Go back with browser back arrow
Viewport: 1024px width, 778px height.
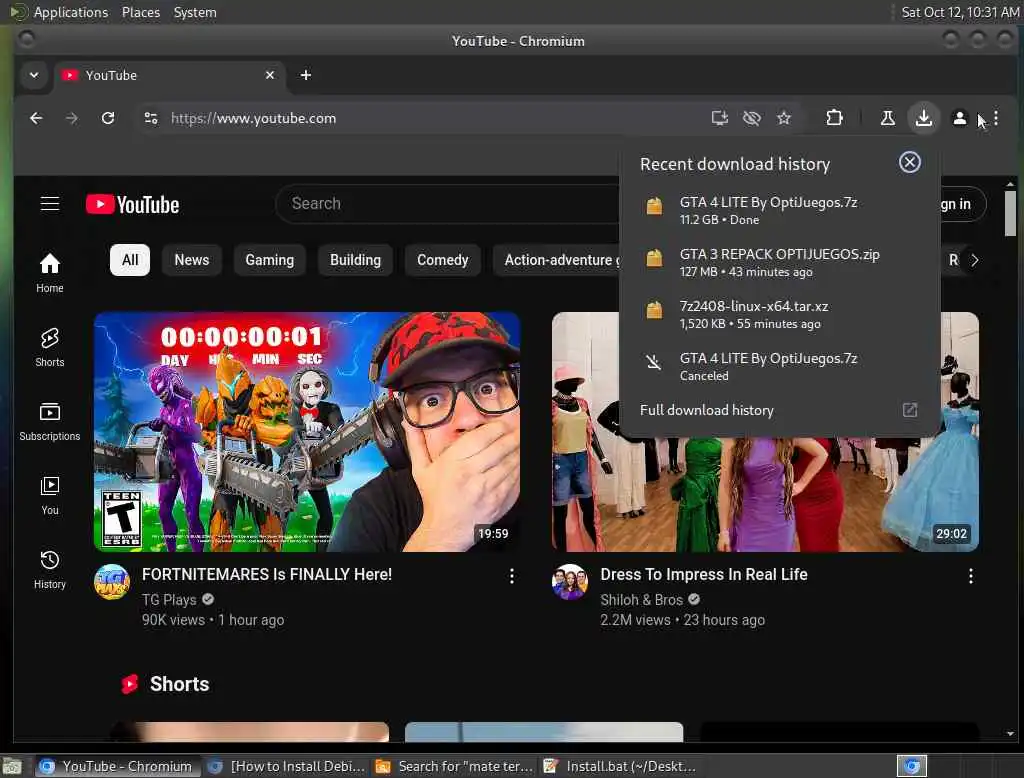click(x=36, y=118)
